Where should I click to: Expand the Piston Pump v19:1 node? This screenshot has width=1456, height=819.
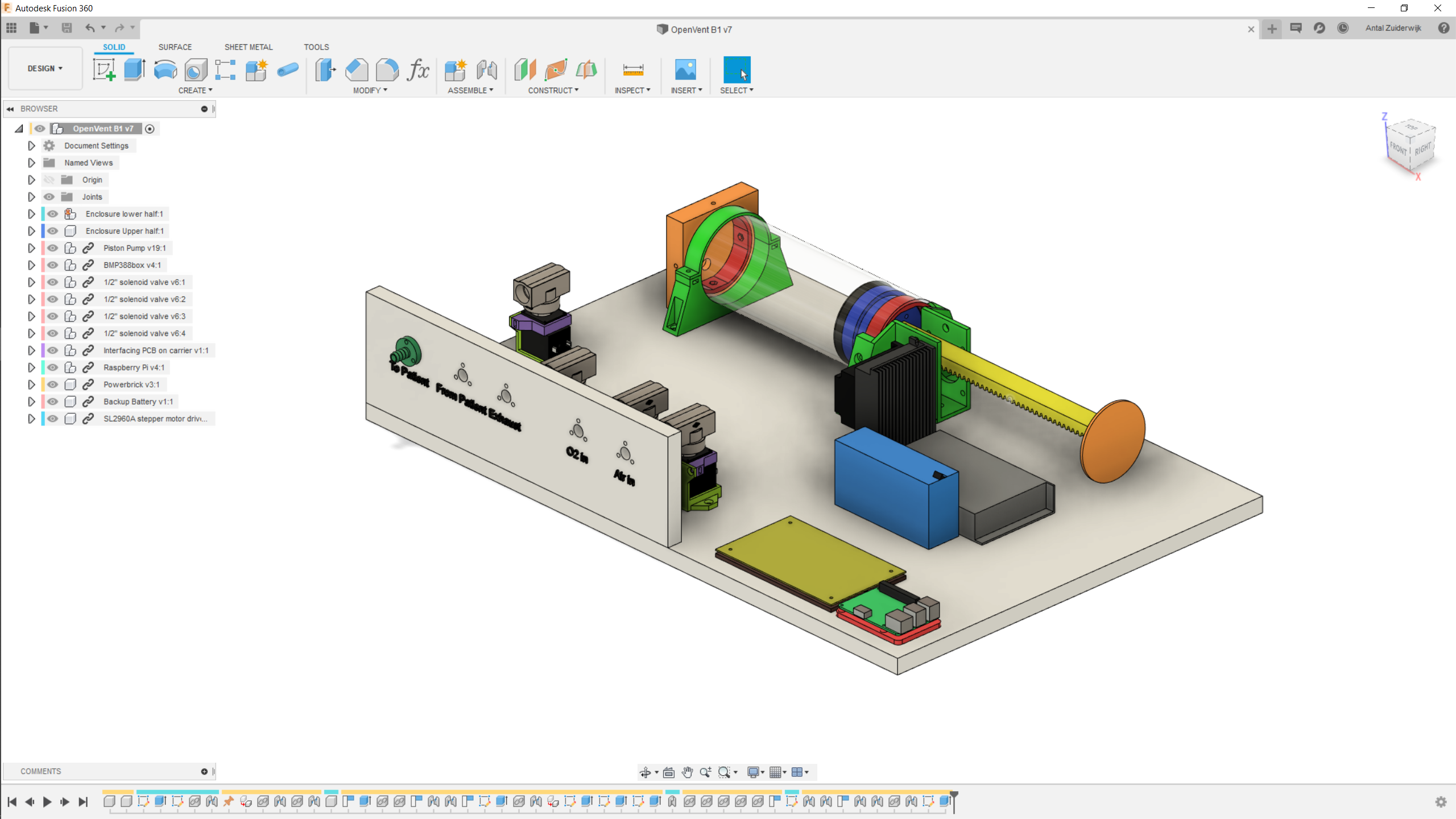click(31, 248)
